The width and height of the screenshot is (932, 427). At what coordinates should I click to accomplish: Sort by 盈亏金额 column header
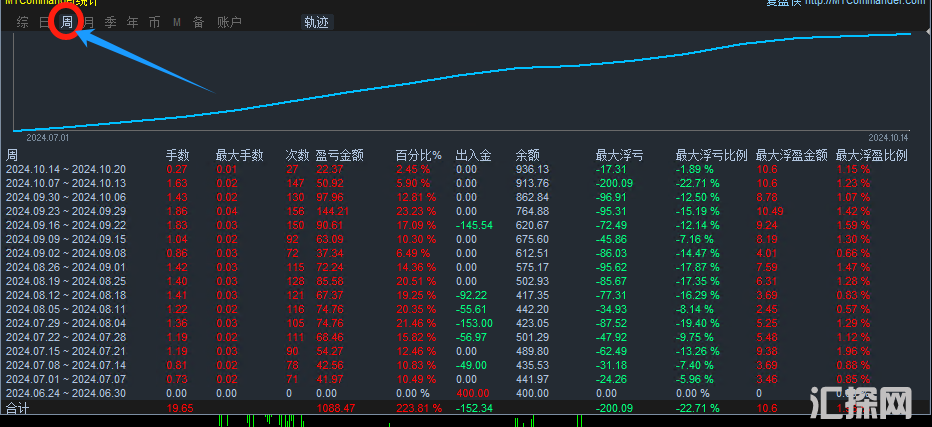coord(339,155)
